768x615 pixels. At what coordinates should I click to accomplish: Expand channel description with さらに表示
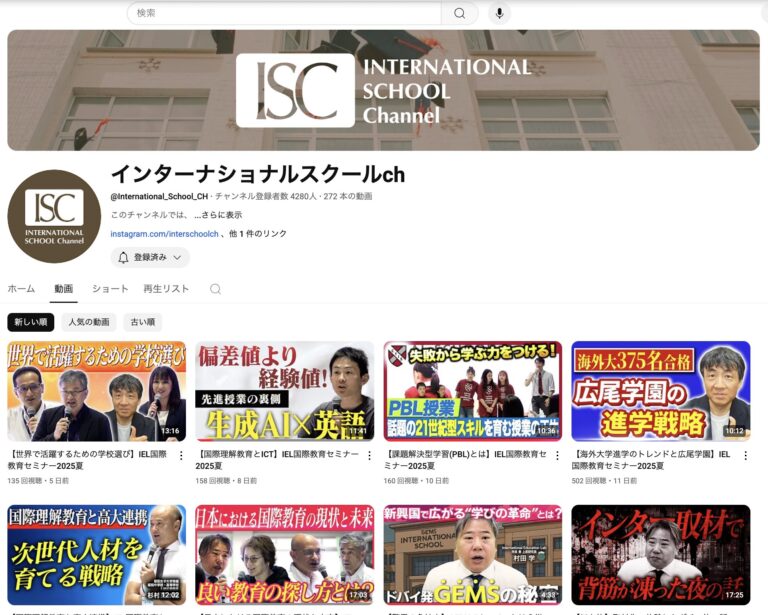coord(219,214)
